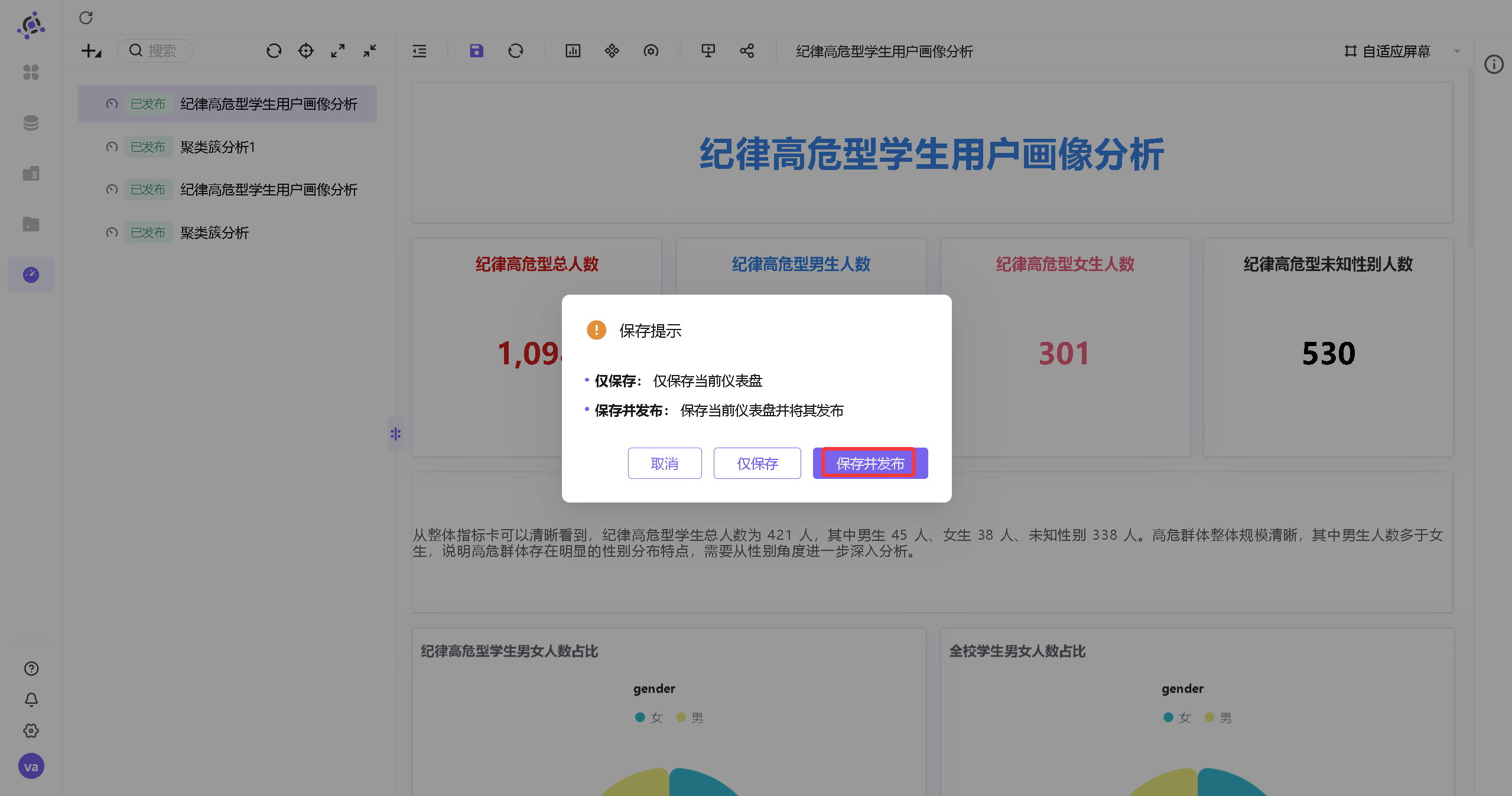Screen dimensions: 1512x796
Task: Click the value 301 in the female count card
Action: pyautogui.click(x=1064, y=354)
